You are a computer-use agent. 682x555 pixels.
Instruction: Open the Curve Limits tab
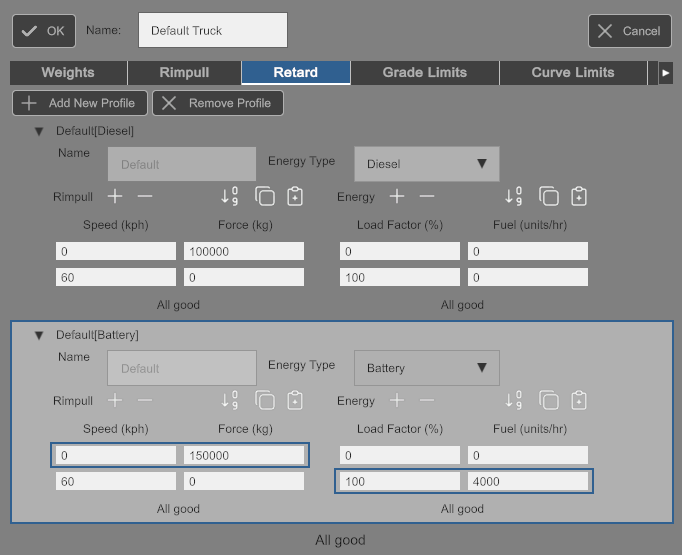[x=573, y=73]
